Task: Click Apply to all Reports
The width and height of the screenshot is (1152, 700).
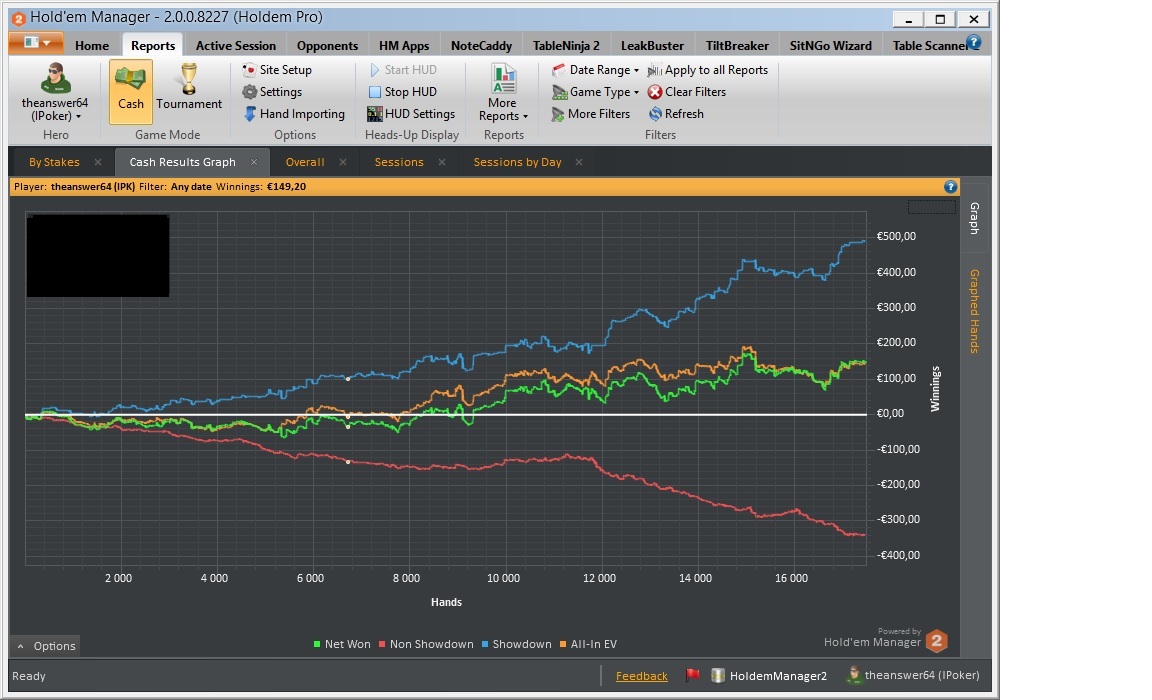Action: [708, 70]
